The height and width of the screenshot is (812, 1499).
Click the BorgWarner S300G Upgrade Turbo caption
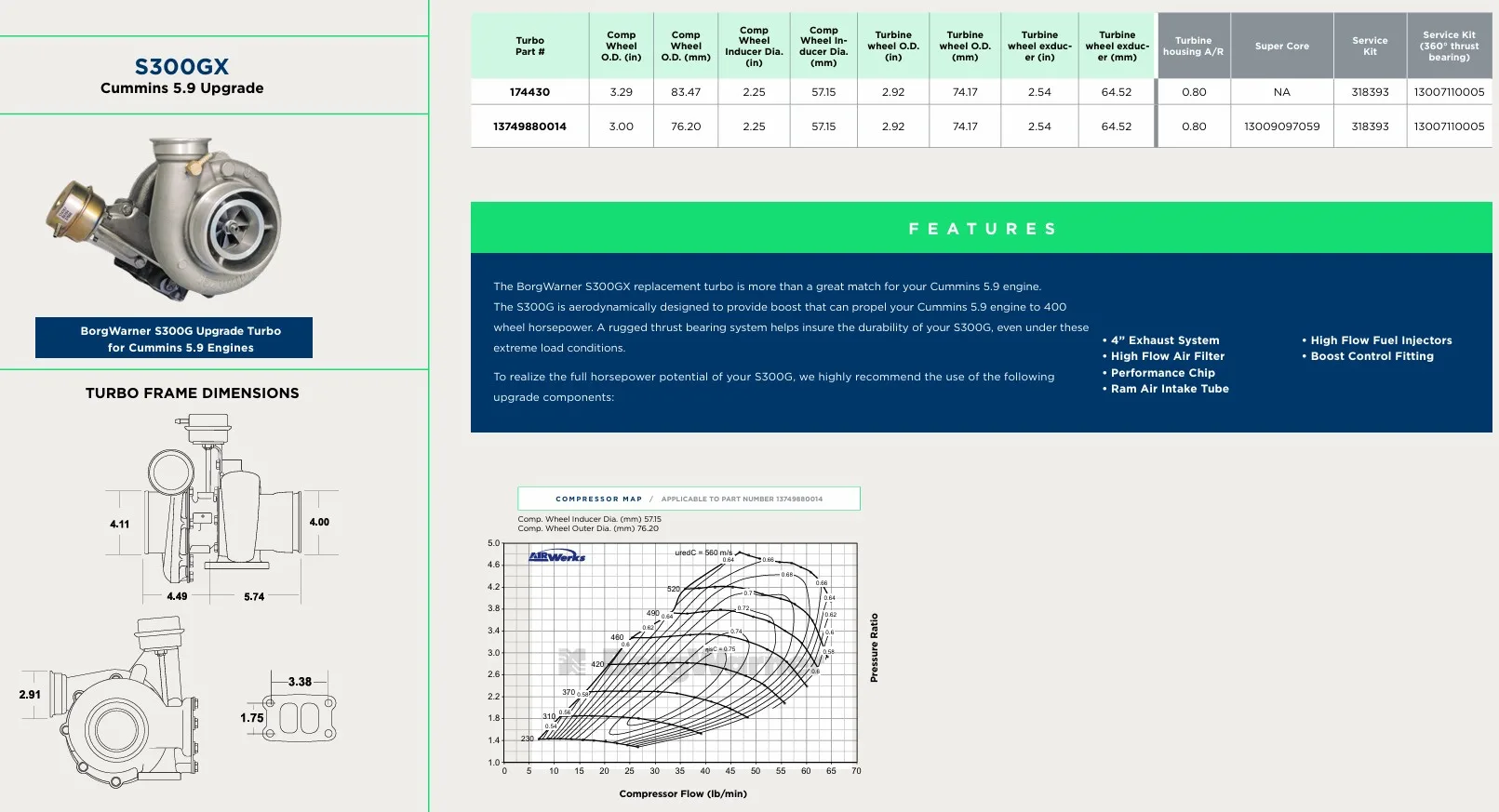point(174,339)
